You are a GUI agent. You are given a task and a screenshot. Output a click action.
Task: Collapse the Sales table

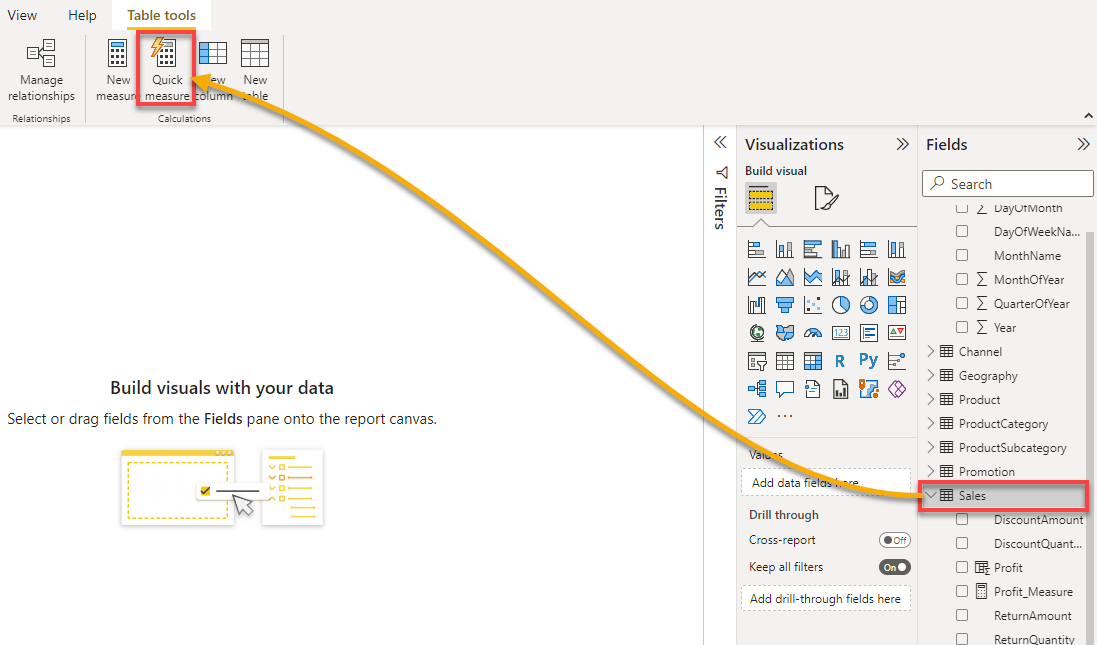tap(931, 494)
